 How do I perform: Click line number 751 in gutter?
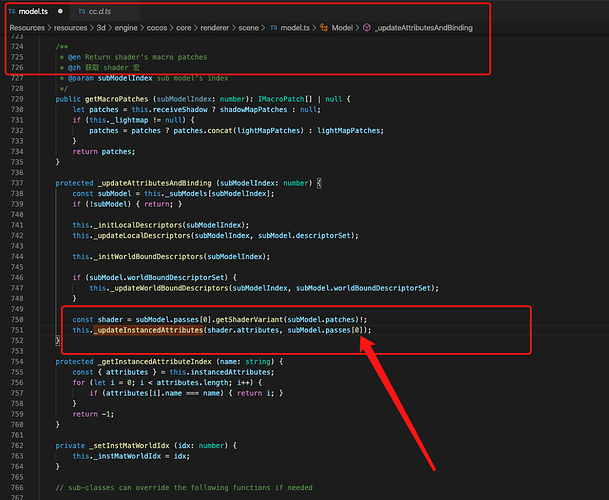point(17,330)
